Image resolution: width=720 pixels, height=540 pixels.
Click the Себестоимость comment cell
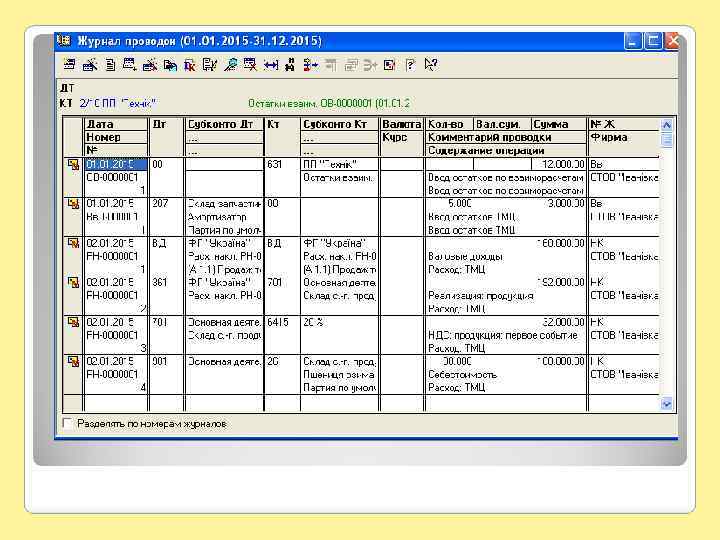coord(506,375)
